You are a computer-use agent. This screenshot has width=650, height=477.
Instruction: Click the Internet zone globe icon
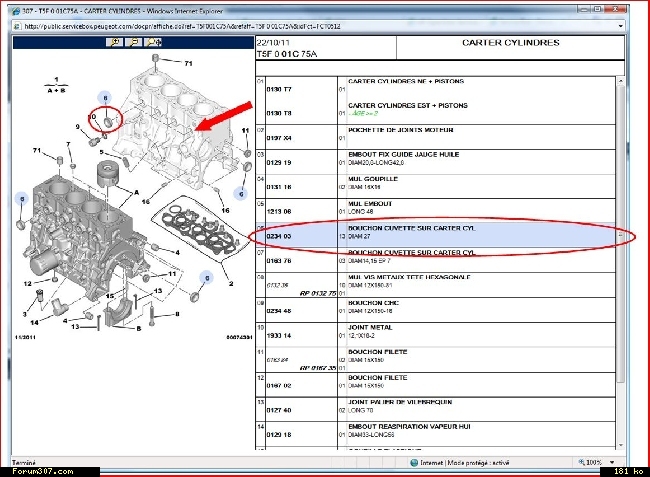[414, 462]
